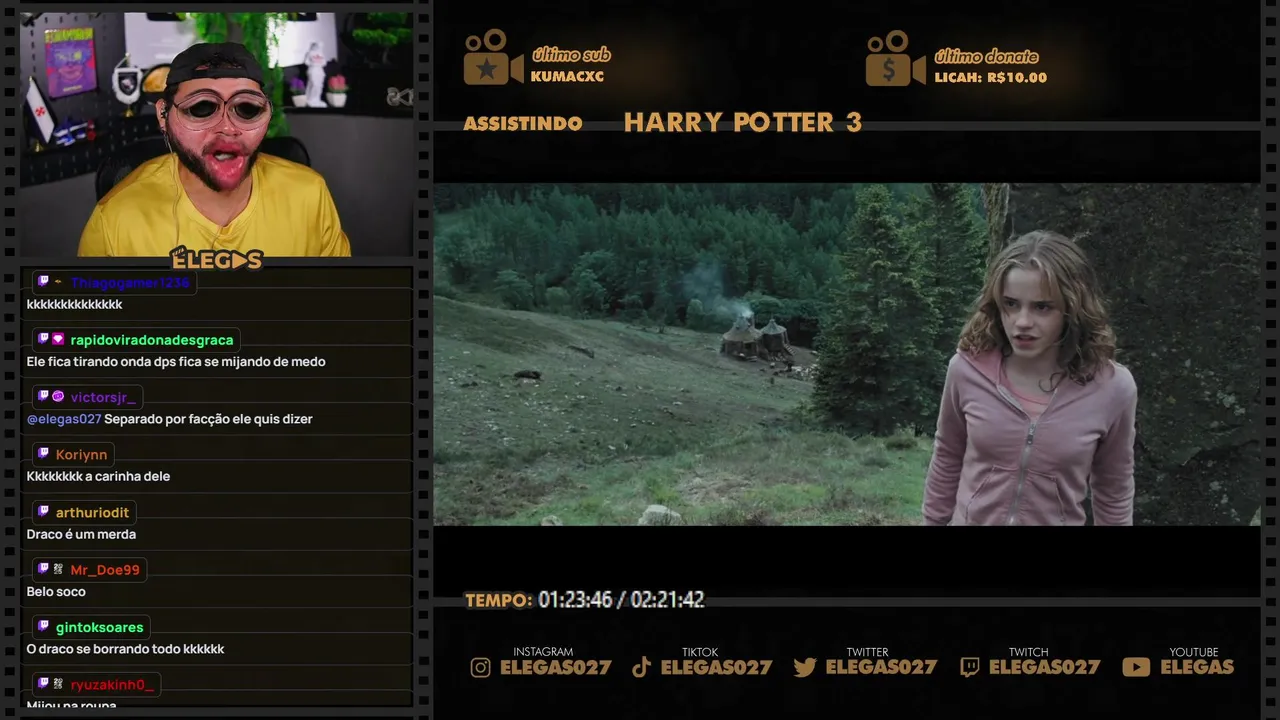Open rapidoviradonadesgraca chat username
This screenshot has height=720, width=1280.
(x=152, y=340)
